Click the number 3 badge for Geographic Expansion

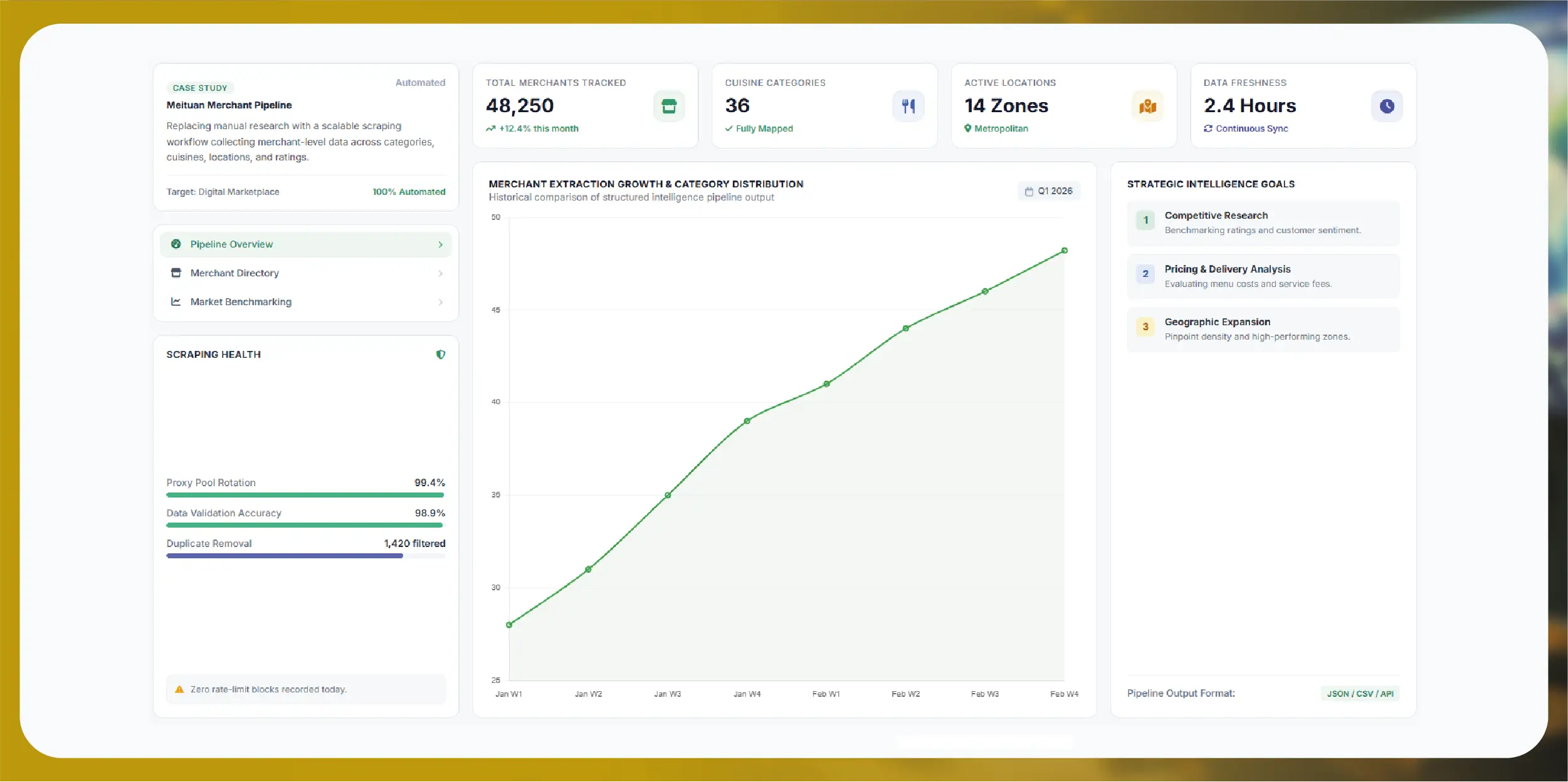coord(1145,326)
